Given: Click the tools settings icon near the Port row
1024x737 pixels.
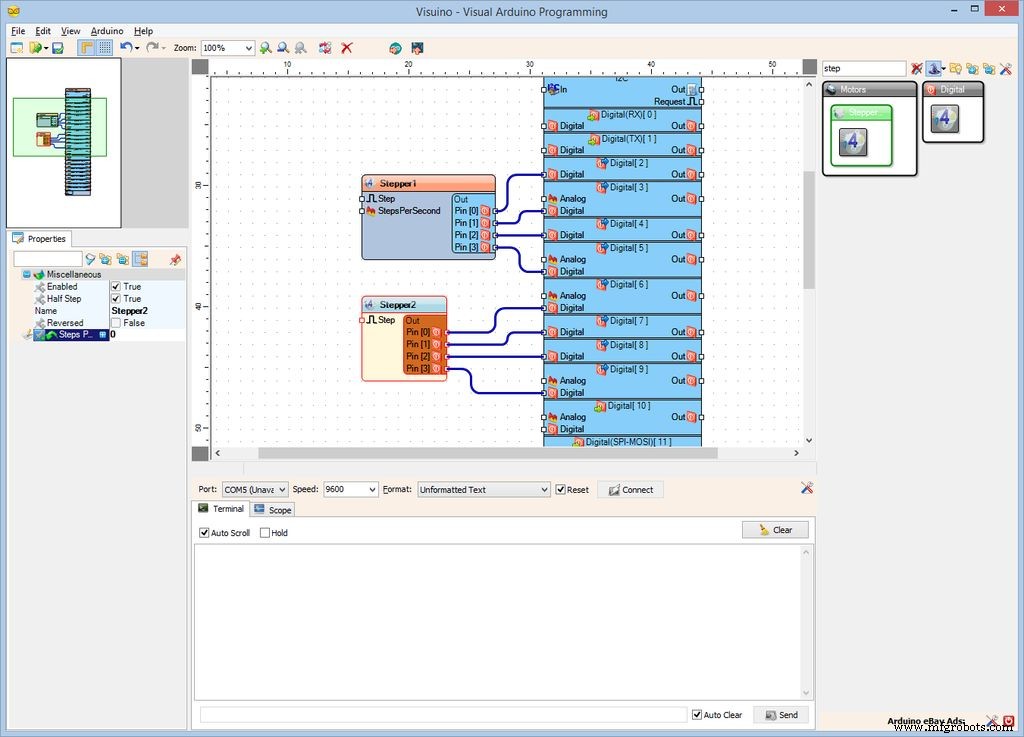Looking at the screenshot, I should 807,489.
